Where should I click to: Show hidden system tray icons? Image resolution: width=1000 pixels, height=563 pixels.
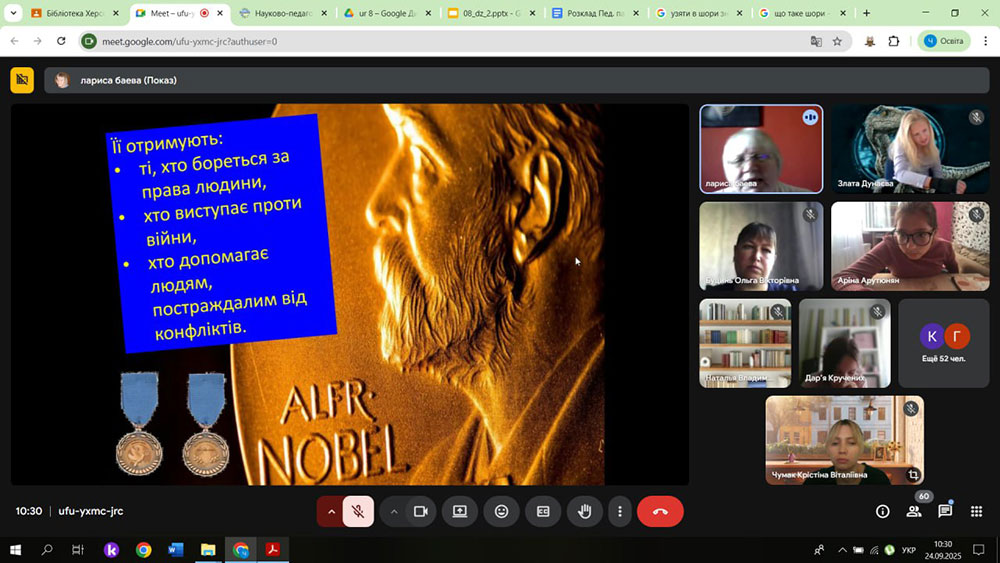coord(842,550)
